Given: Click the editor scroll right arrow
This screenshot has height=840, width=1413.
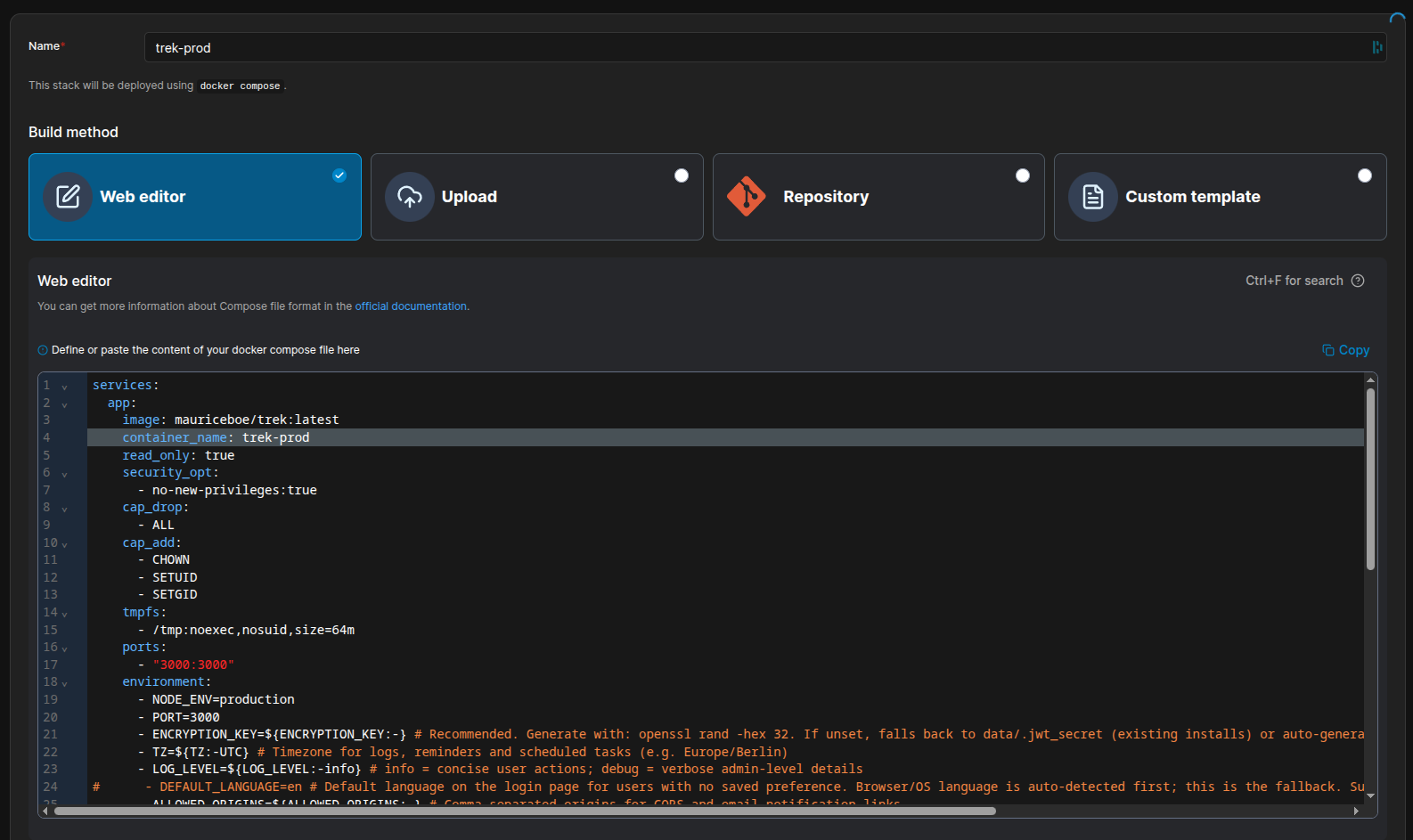Looking at the screenshot, I should click(x=1356, y=811).
